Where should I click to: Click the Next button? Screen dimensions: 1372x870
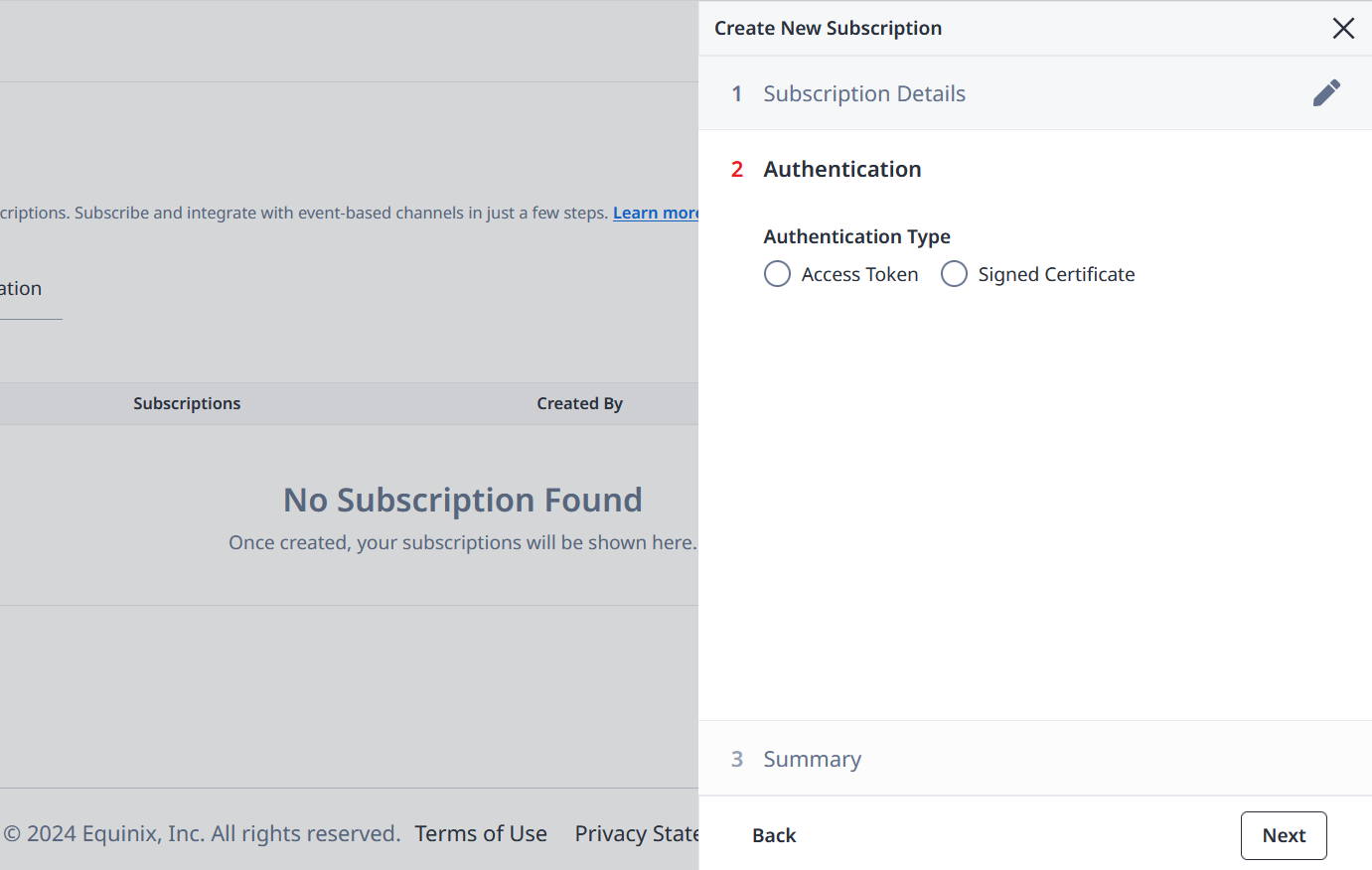(x=1284, y=835)
